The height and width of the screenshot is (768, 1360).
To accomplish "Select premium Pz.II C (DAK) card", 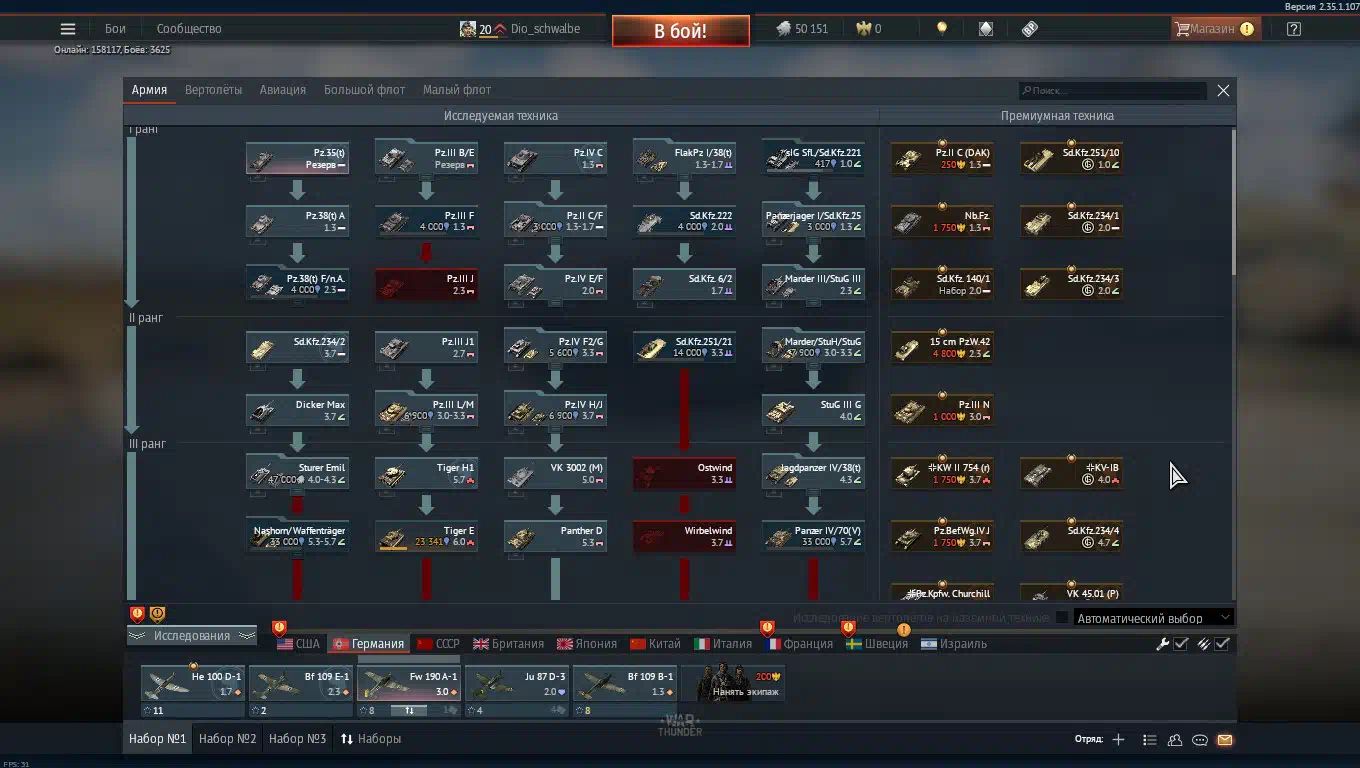I will (942, 158).
